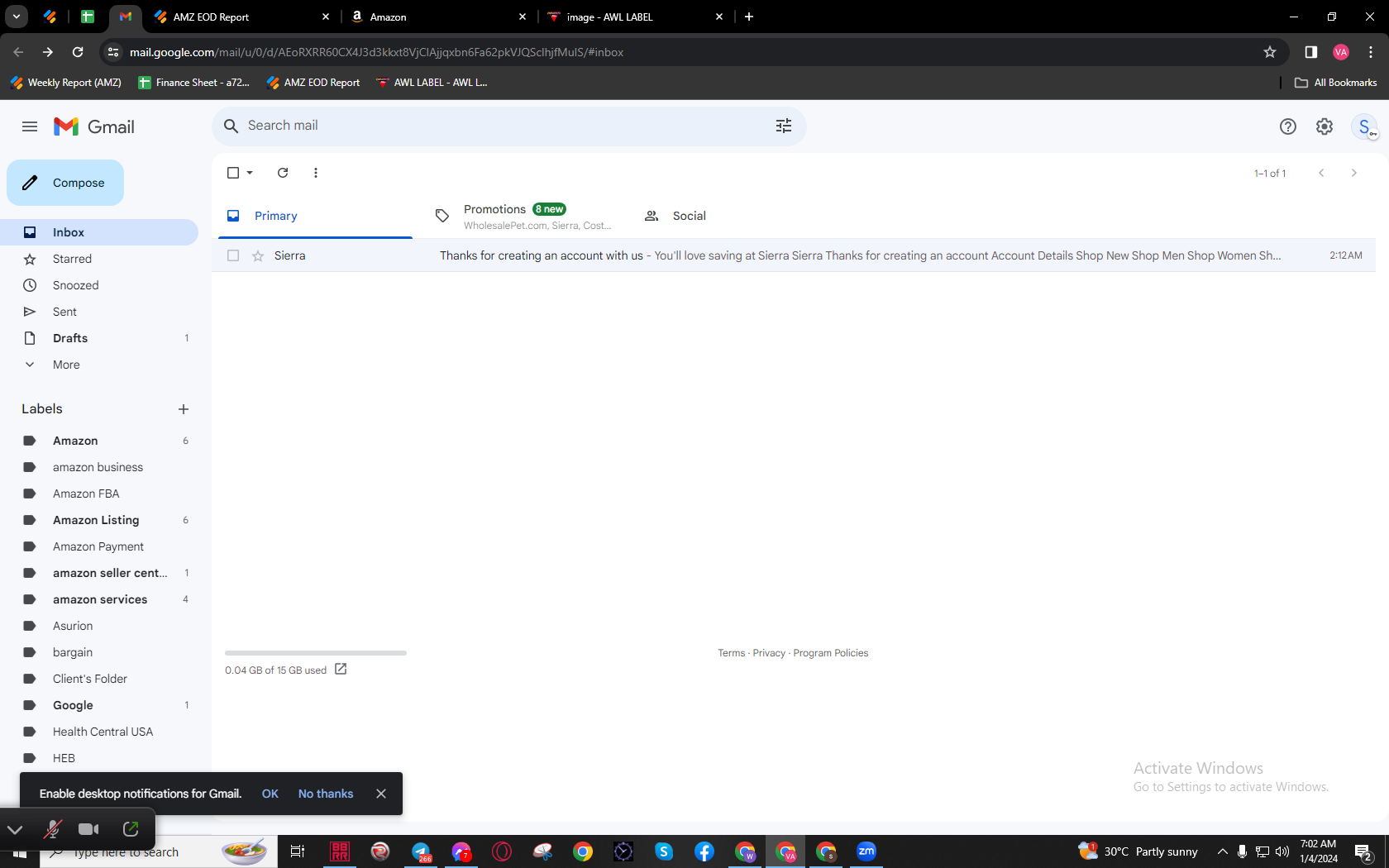Open the search options filter icon

click(784, 126)
